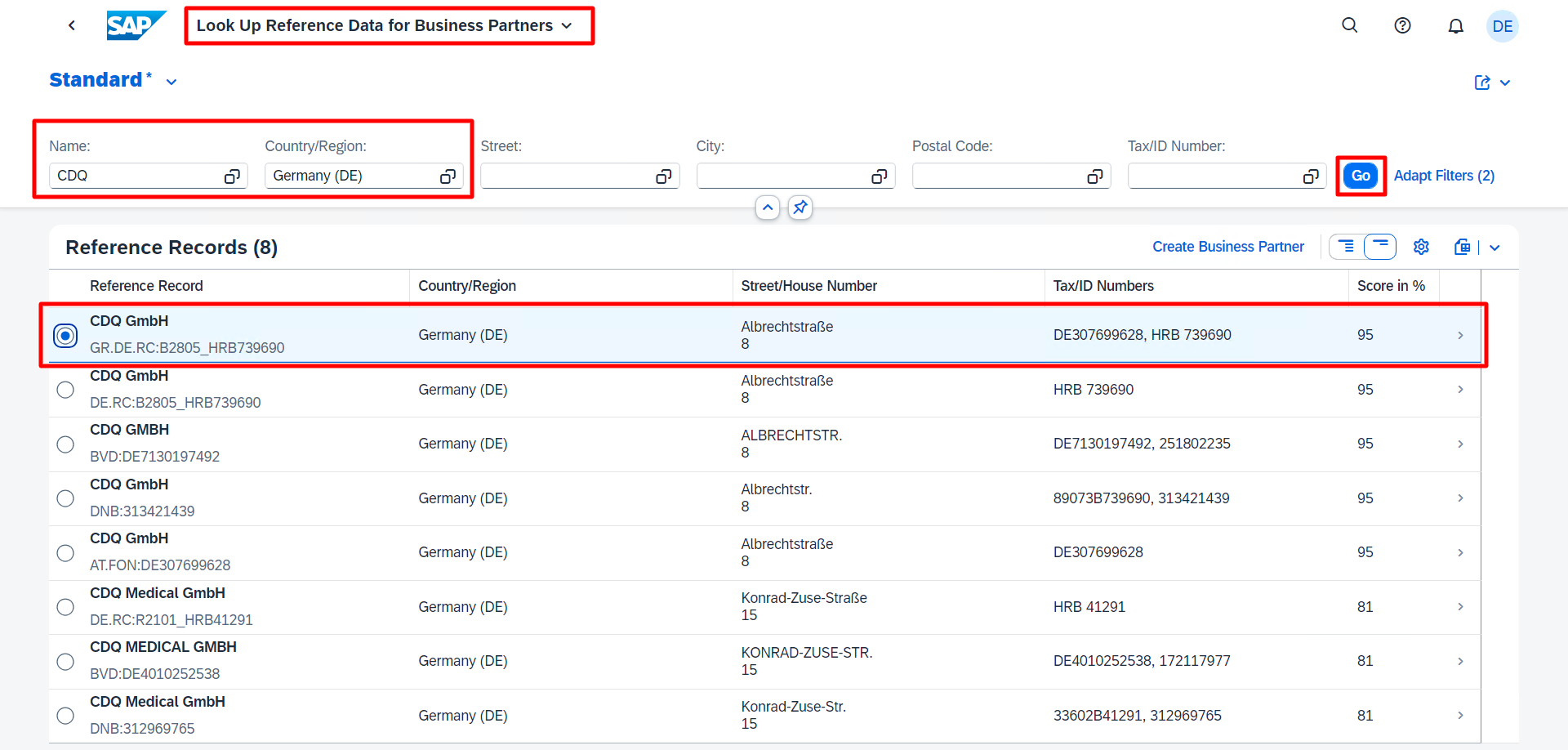
Task: Open value help for Street field
Action: (x=663, y=176)
